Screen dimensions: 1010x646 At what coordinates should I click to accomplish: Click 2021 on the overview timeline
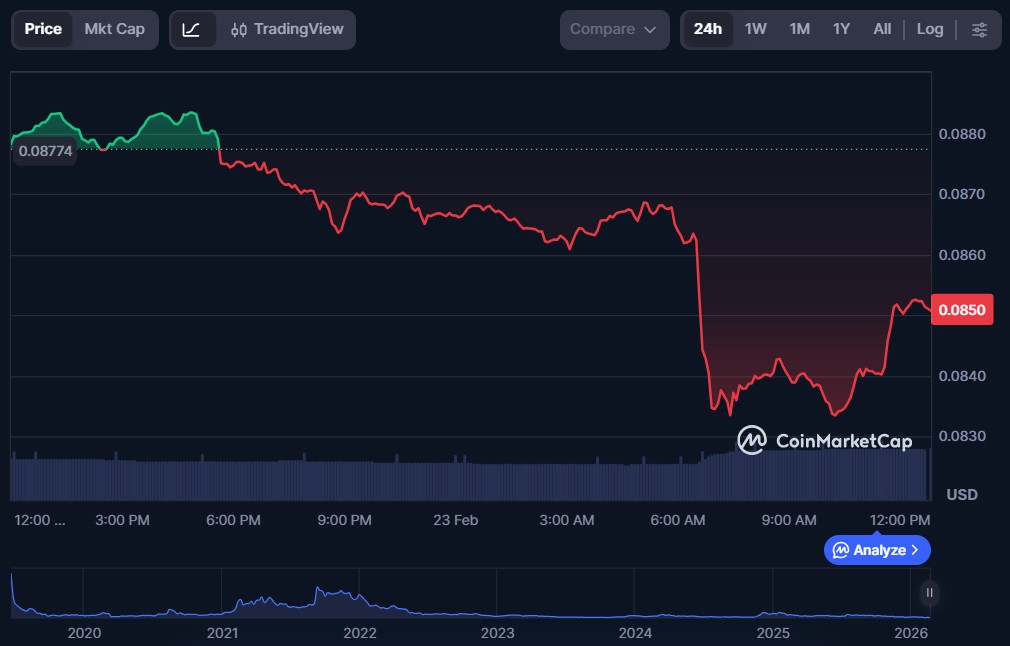tap(222, 633)
